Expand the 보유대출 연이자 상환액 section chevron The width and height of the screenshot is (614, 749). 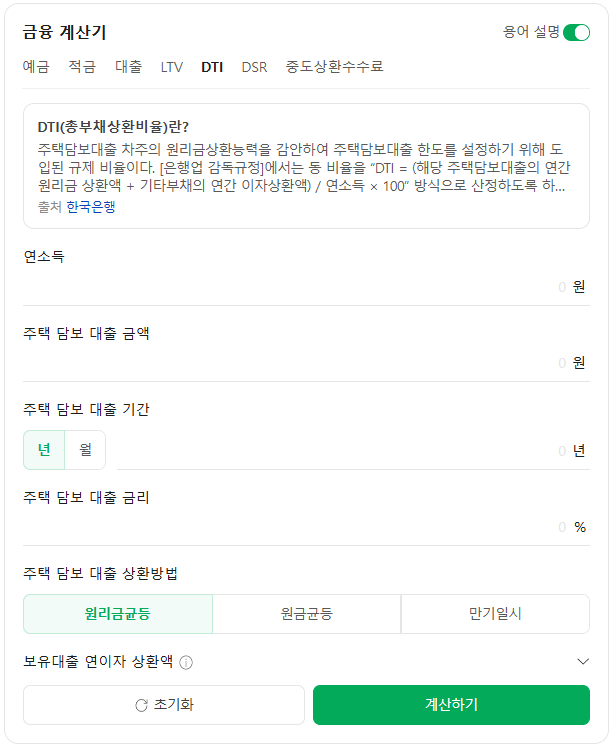coord(584,661)
